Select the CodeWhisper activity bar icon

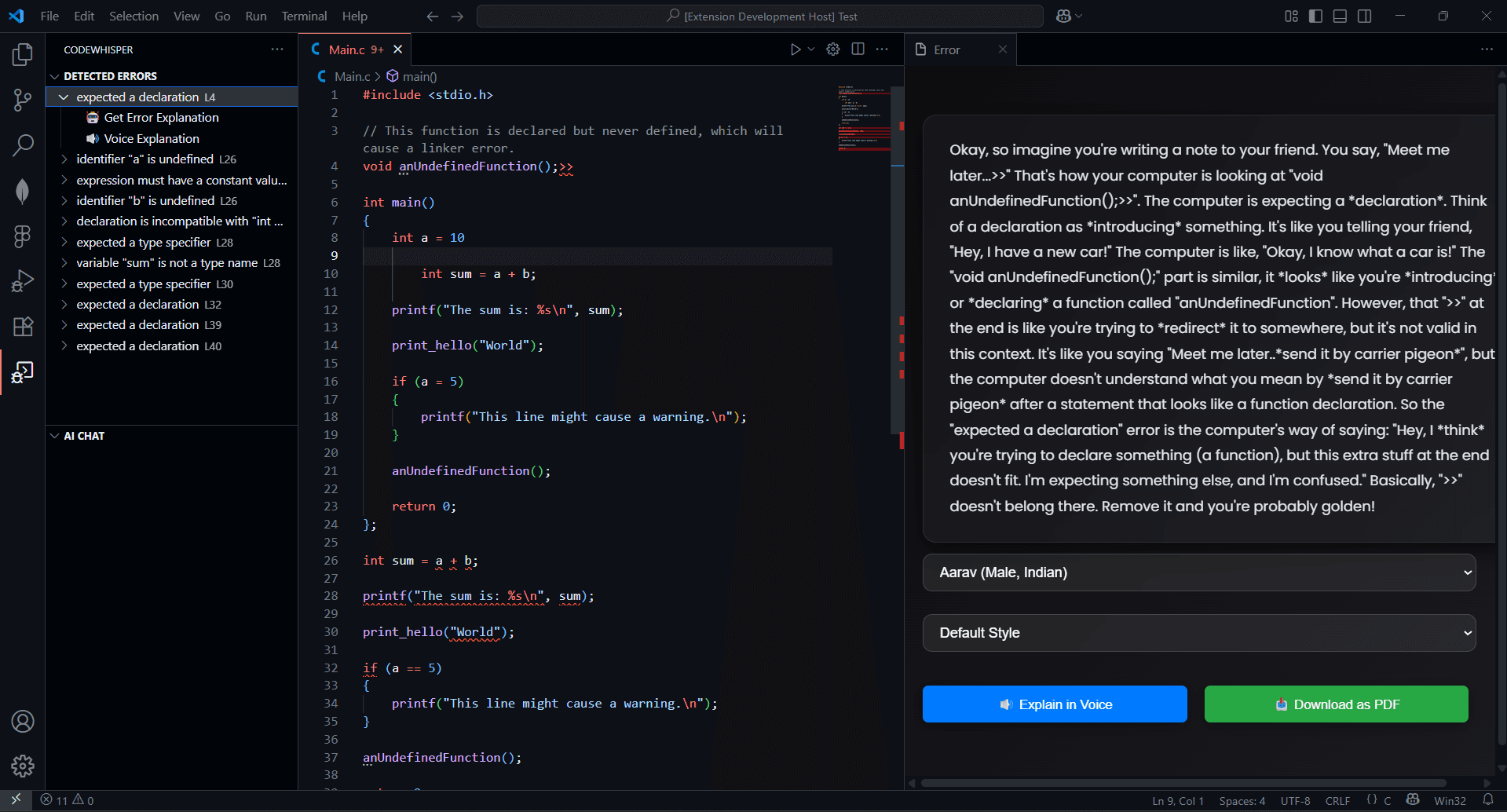tap(23, 372)
